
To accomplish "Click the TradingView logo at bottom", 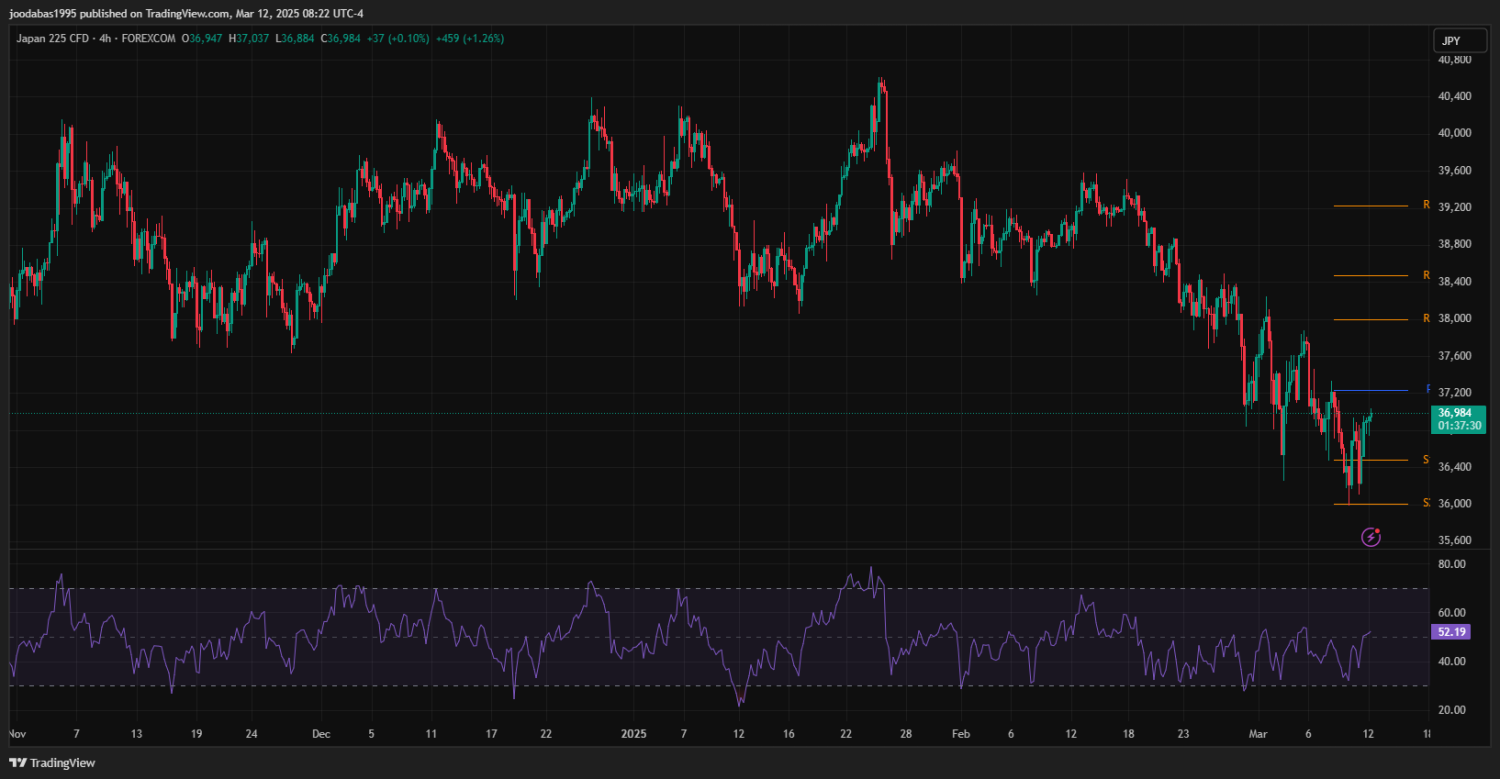I will pyautogui.click(x=52, y=763).
